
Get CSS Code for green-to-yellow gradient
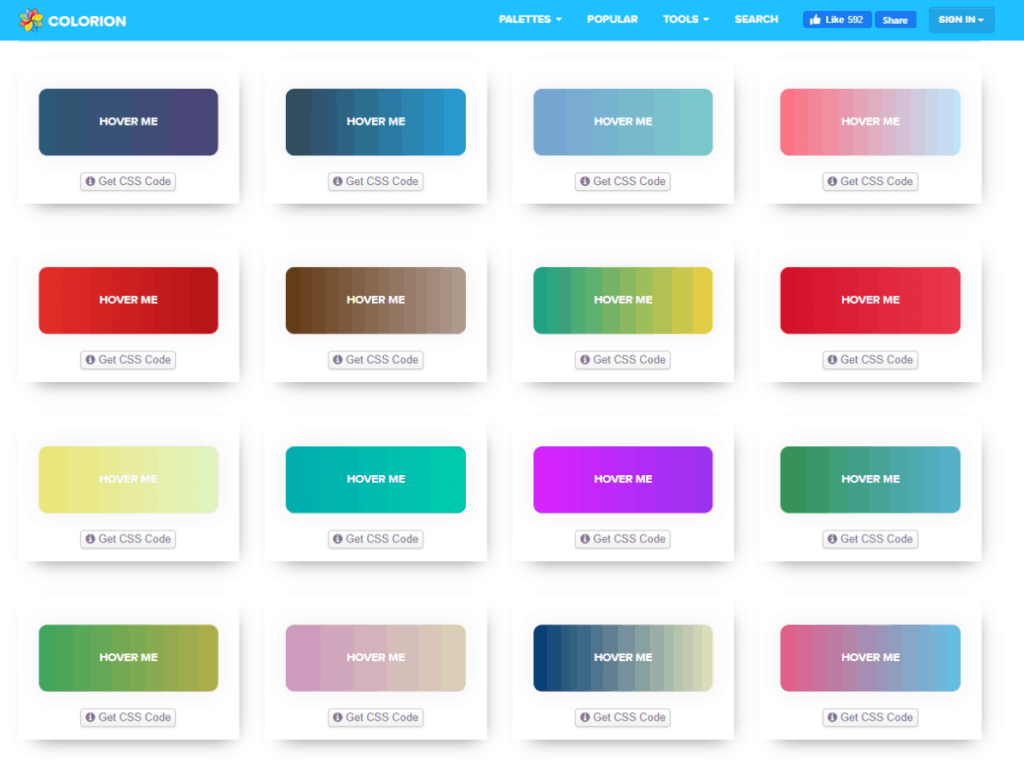tap(623, 360)
